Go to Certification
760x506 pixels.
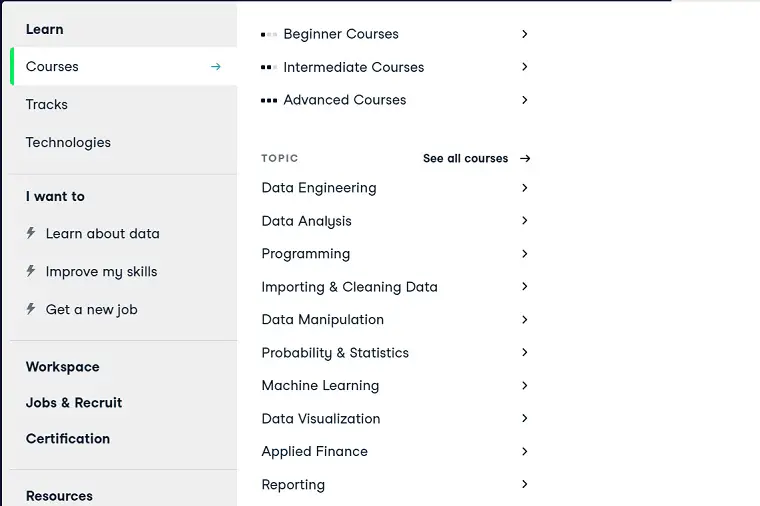68,439
